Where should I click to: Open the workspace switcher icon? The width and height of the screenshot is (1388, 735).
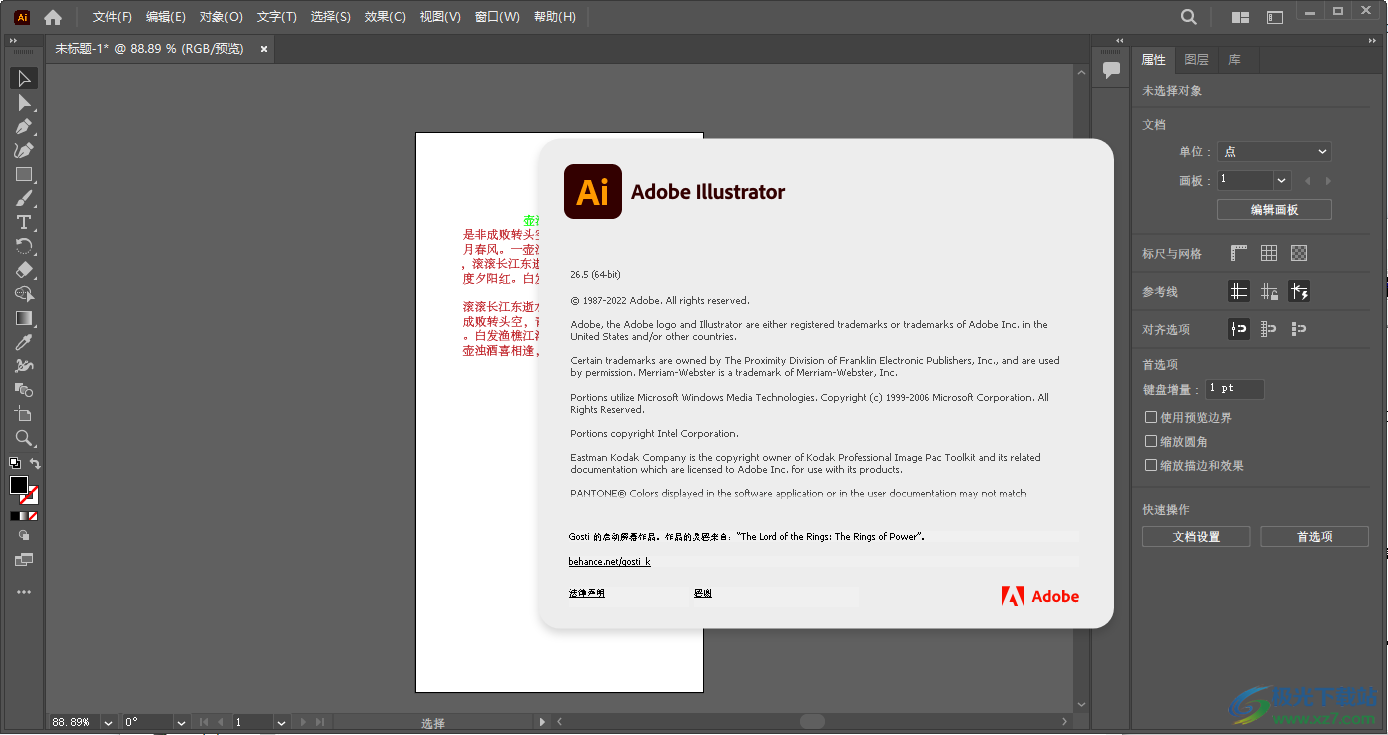(x=1275, y=17)
